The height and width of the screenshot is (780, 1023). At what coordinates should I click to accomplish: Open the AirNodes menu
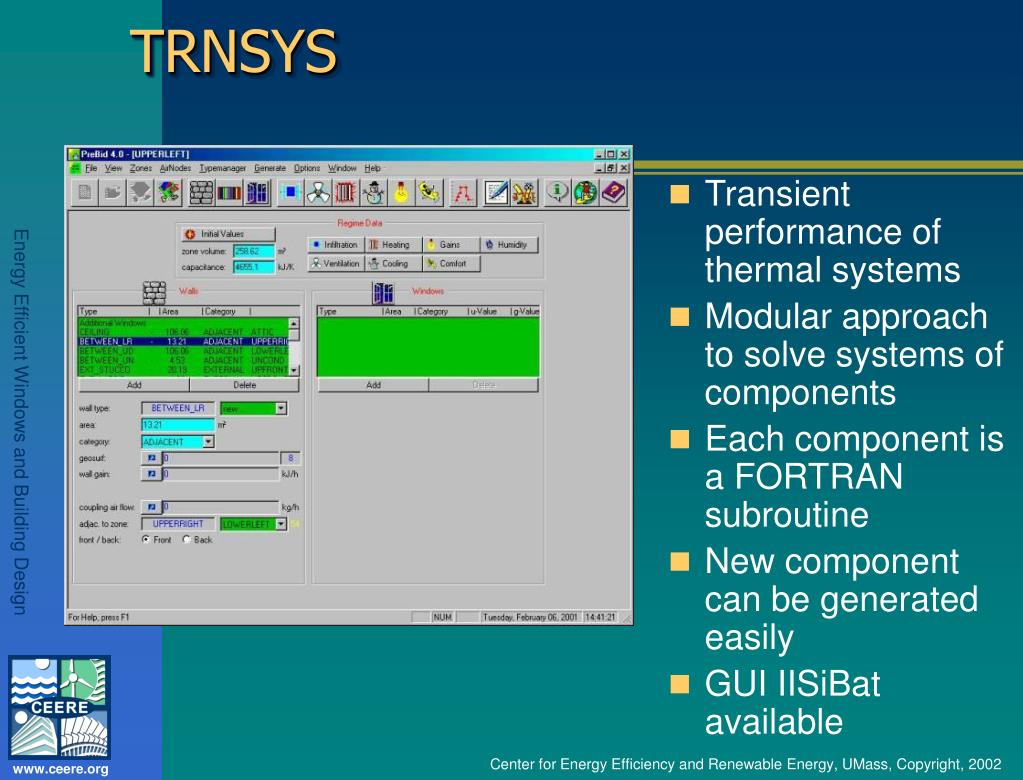175,168
